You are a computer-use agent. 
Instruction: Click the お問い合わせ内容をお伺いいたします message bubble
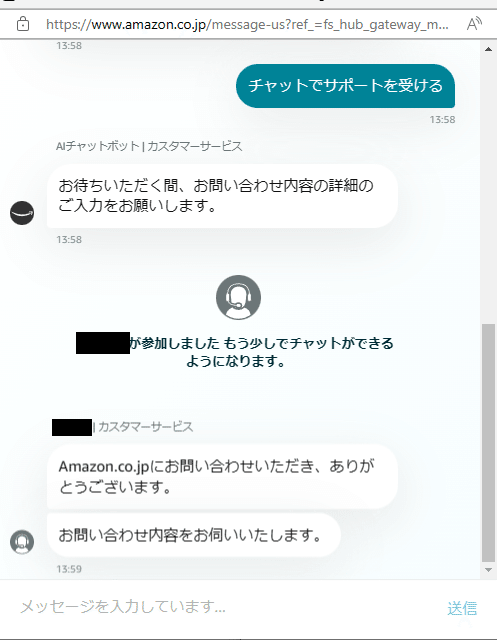194,535
